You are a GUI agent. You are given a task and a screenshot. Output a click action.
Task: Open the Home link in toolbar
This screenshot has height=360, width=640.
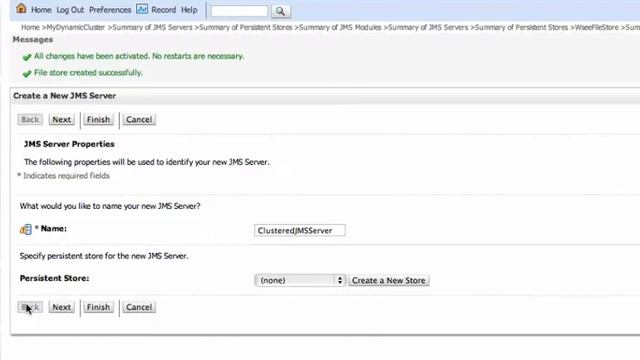click(41, 10)
